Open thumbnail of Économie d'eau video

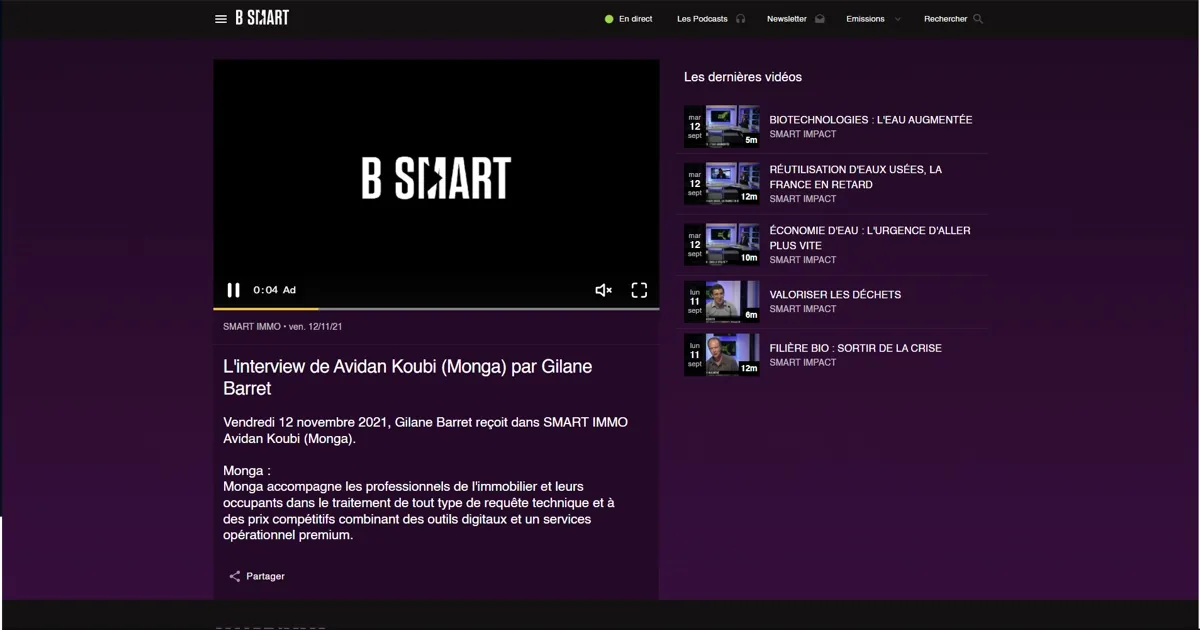[x=721, y=245]
